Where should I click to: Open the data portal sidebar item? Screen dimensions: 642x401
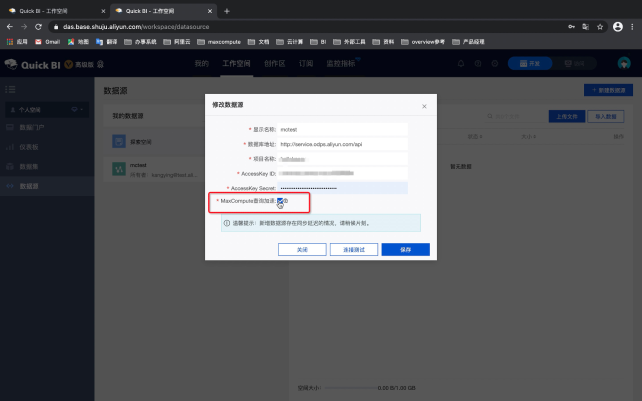pos(47,127)
